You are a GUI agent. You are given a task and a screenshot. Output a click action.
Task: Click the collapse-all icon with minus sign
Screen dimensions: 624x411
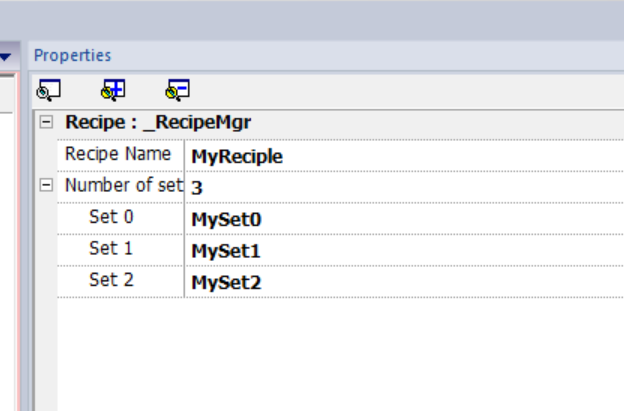pos(177,90)
